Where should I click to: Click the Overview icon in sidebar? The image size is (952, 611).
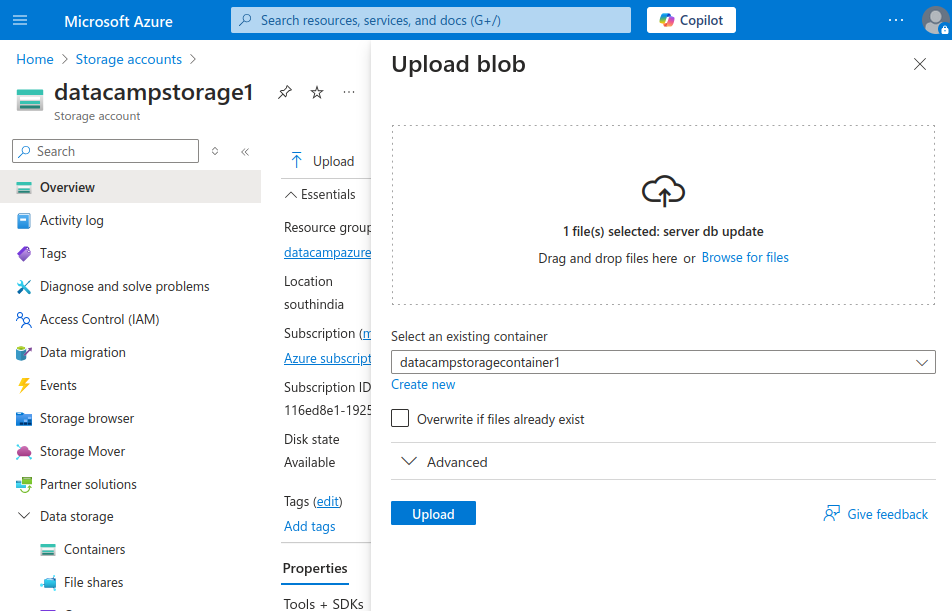(x=24, y=188)
